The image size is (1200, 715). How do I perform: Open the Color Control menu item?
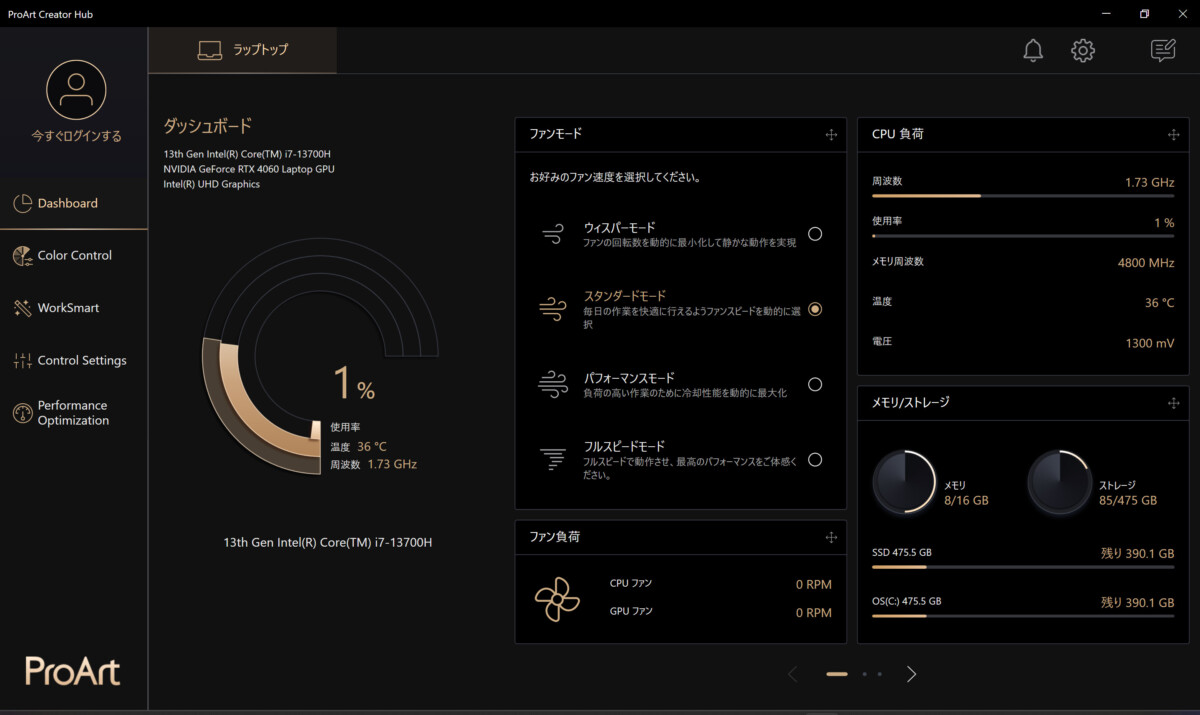point(74,256)
